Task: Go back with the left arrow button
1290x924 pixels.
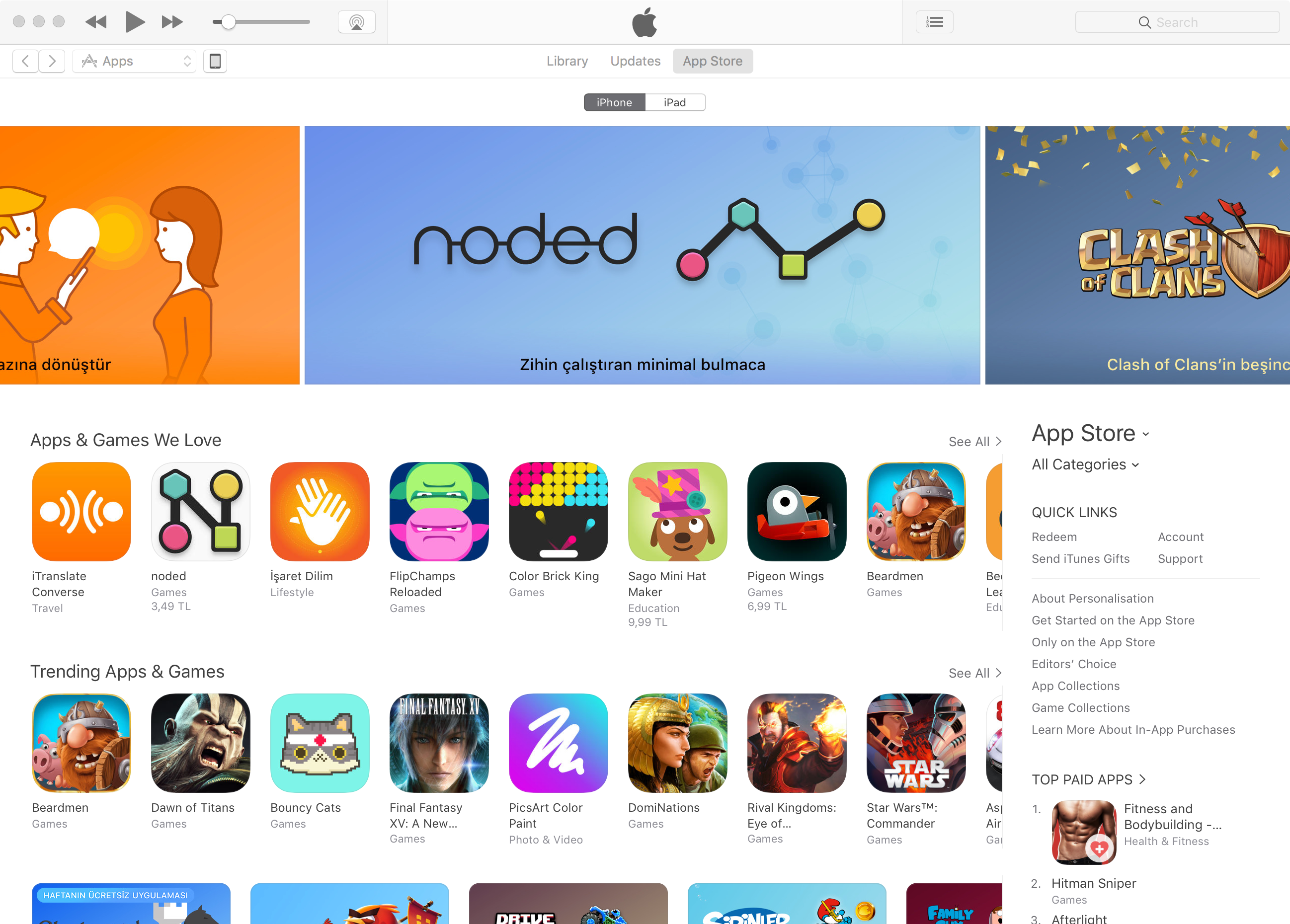Action: click(26, 61)
